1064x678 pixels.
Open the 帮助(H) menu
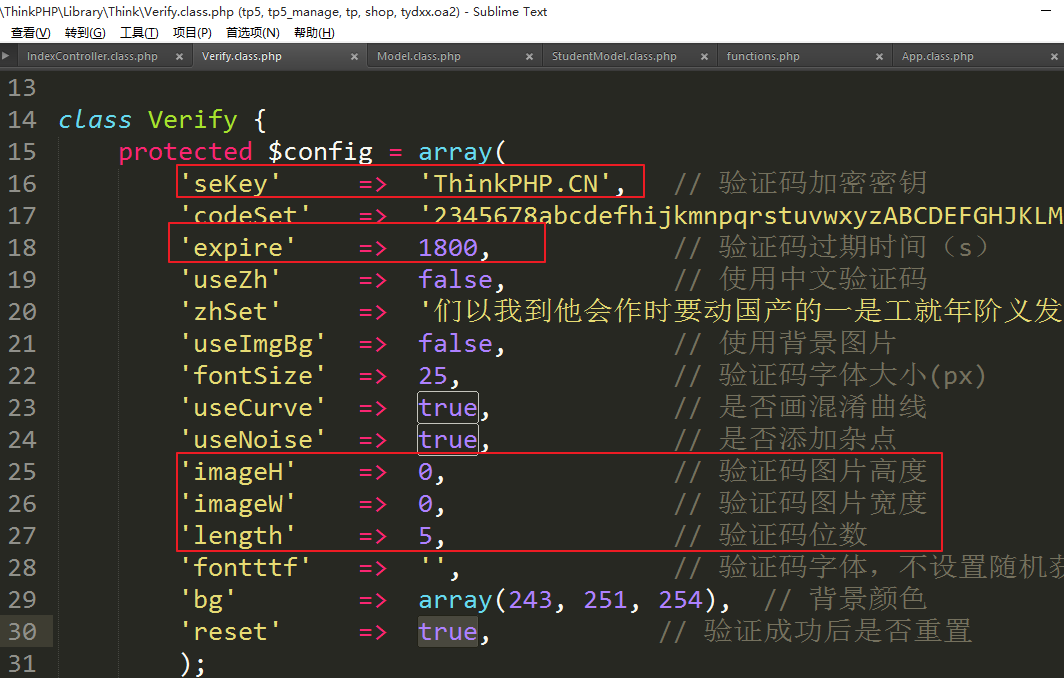tap(314, 33)
